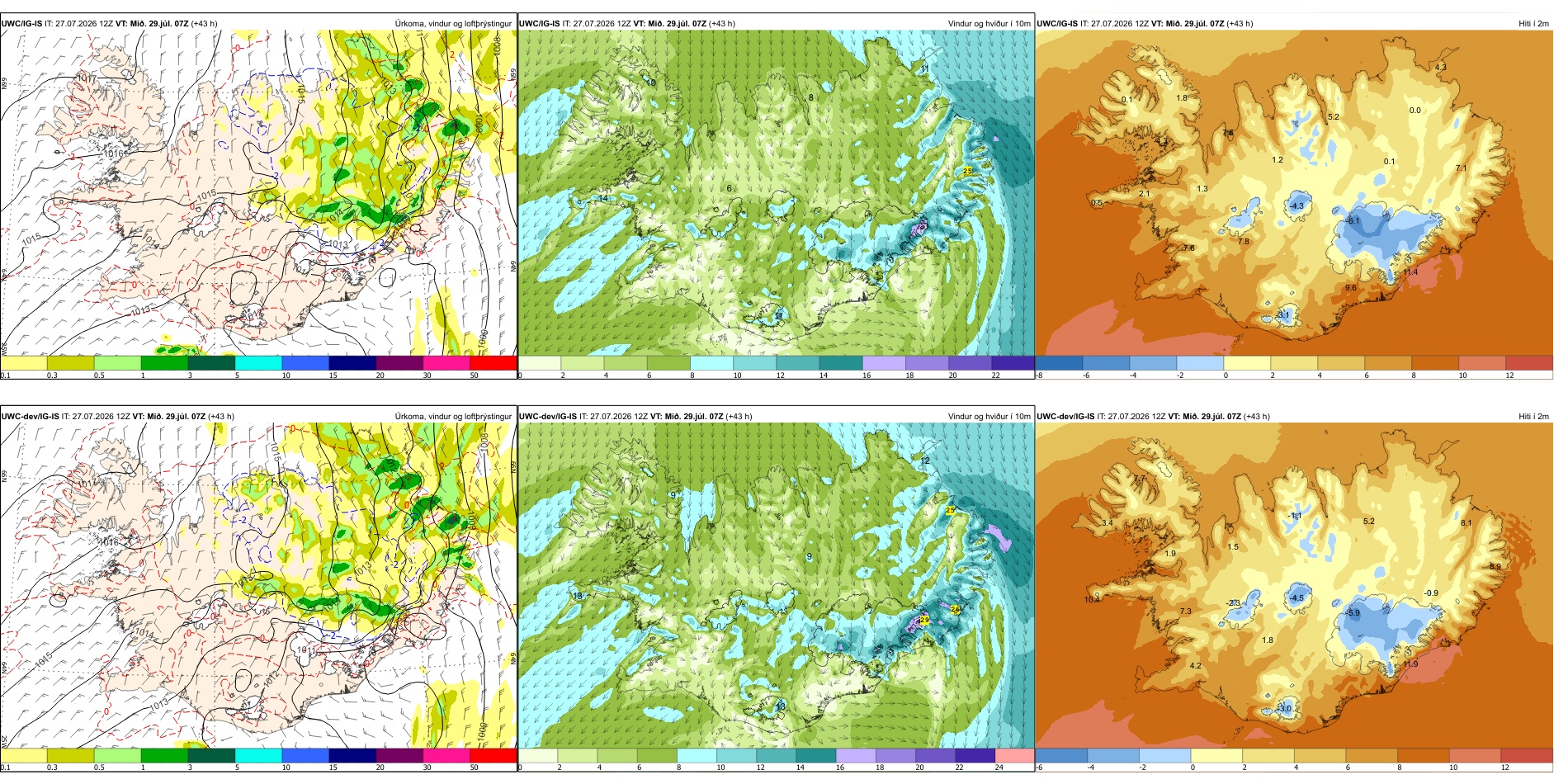Click the '14' wind value on UWC wind map

click(x=602, y=199)
